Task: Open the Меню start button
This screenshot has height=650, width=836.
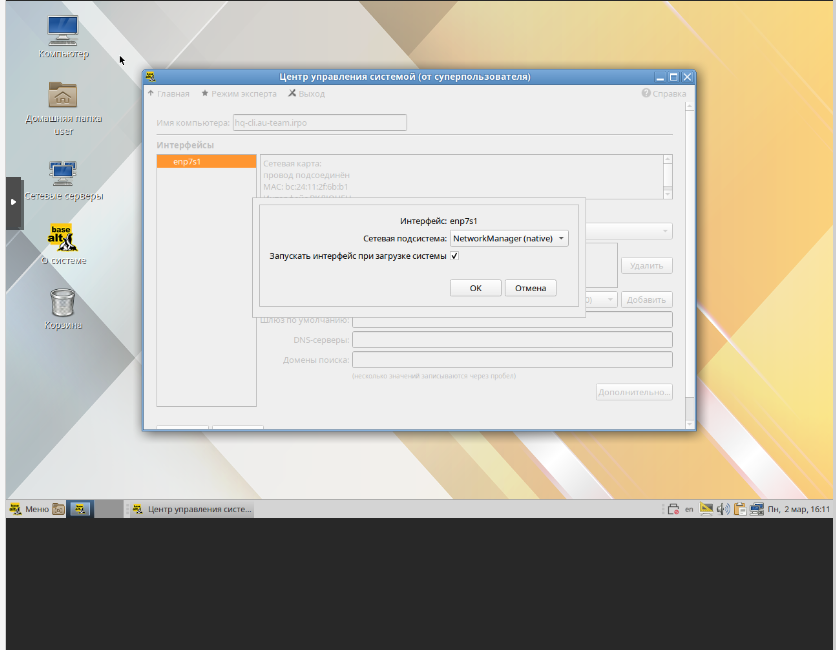Action: [x=29, y=509]
